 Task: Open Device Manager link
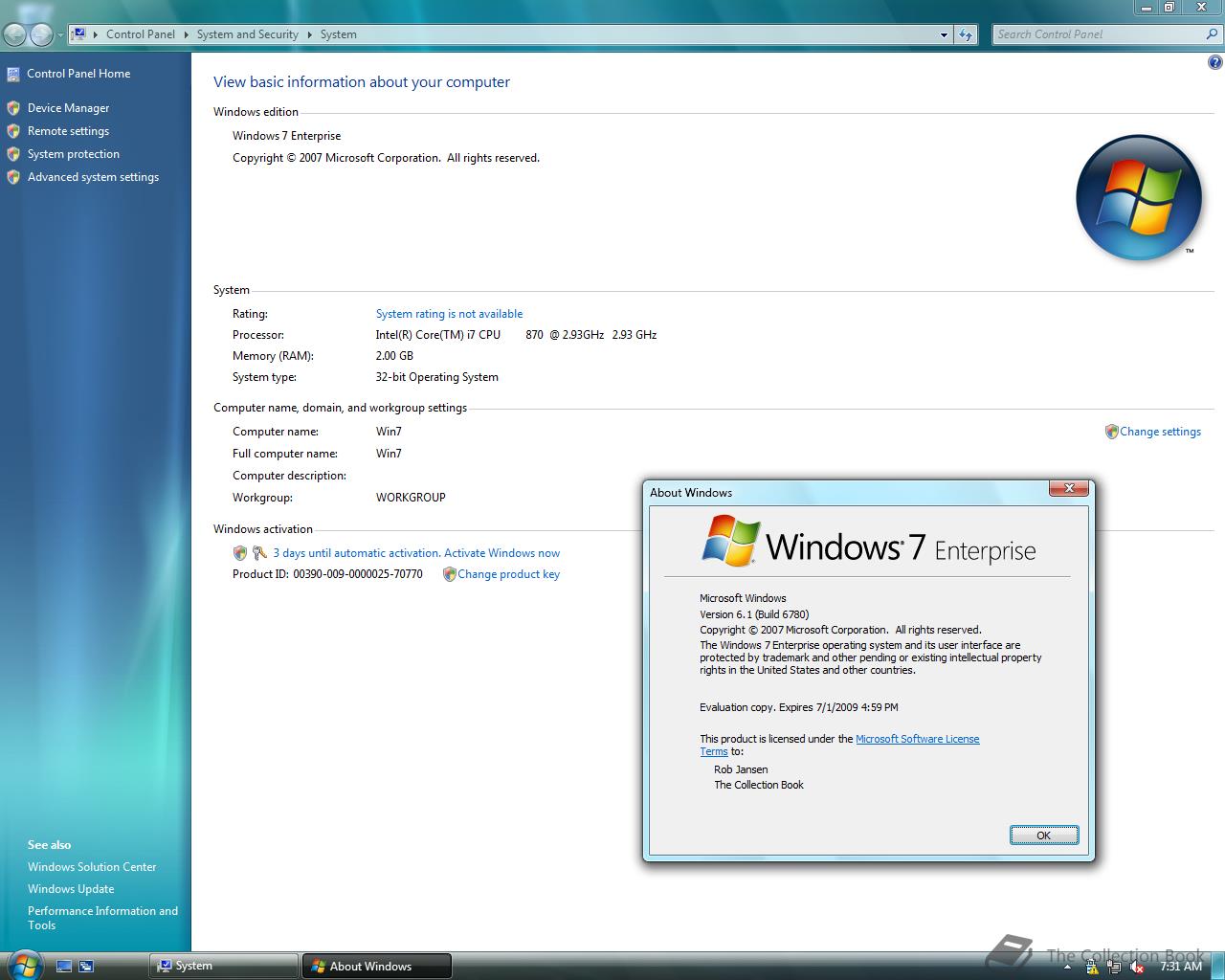(x=68, y=108)
